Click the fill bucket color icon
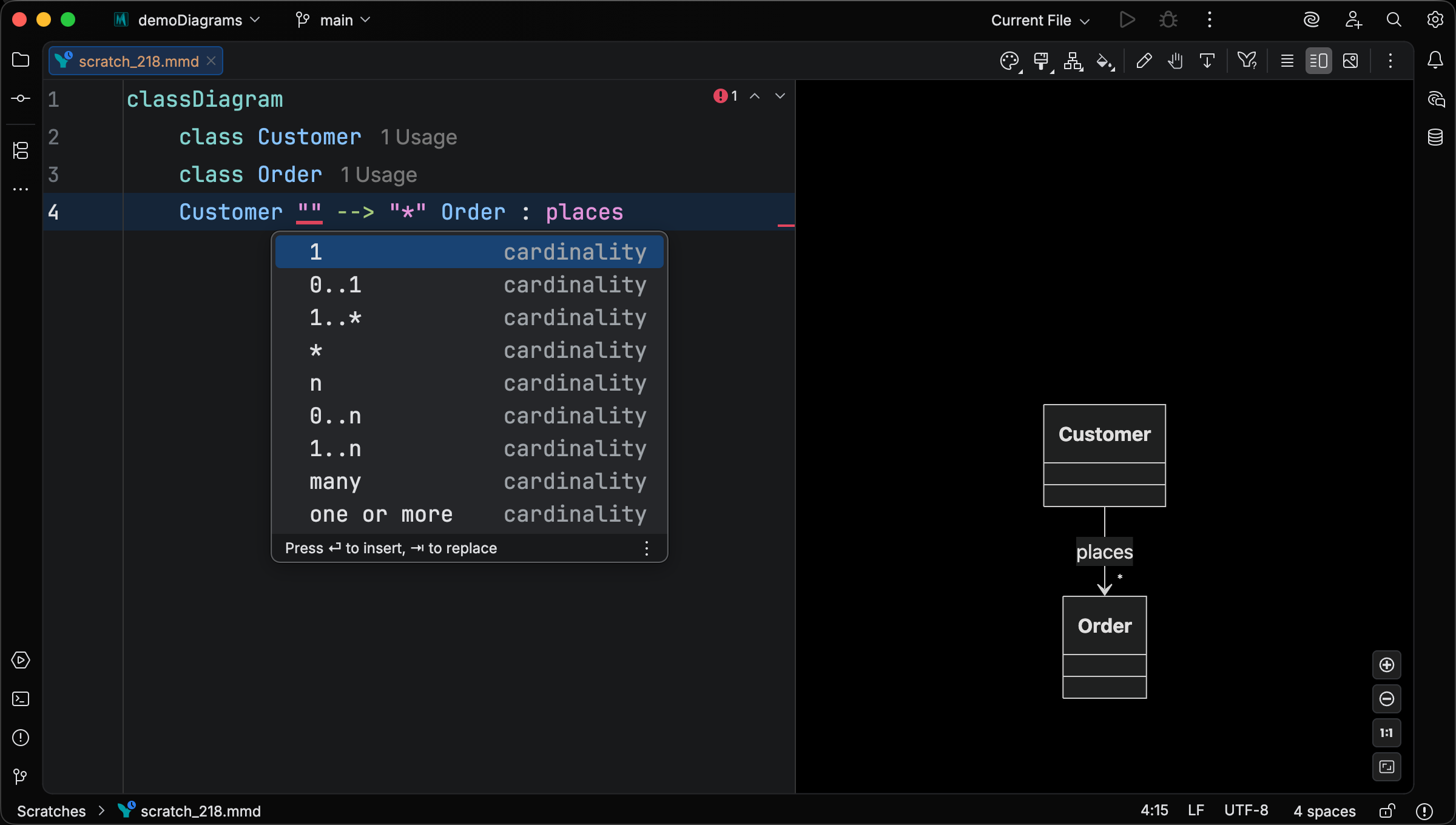1456x825 pixels. coord(1105,61)
